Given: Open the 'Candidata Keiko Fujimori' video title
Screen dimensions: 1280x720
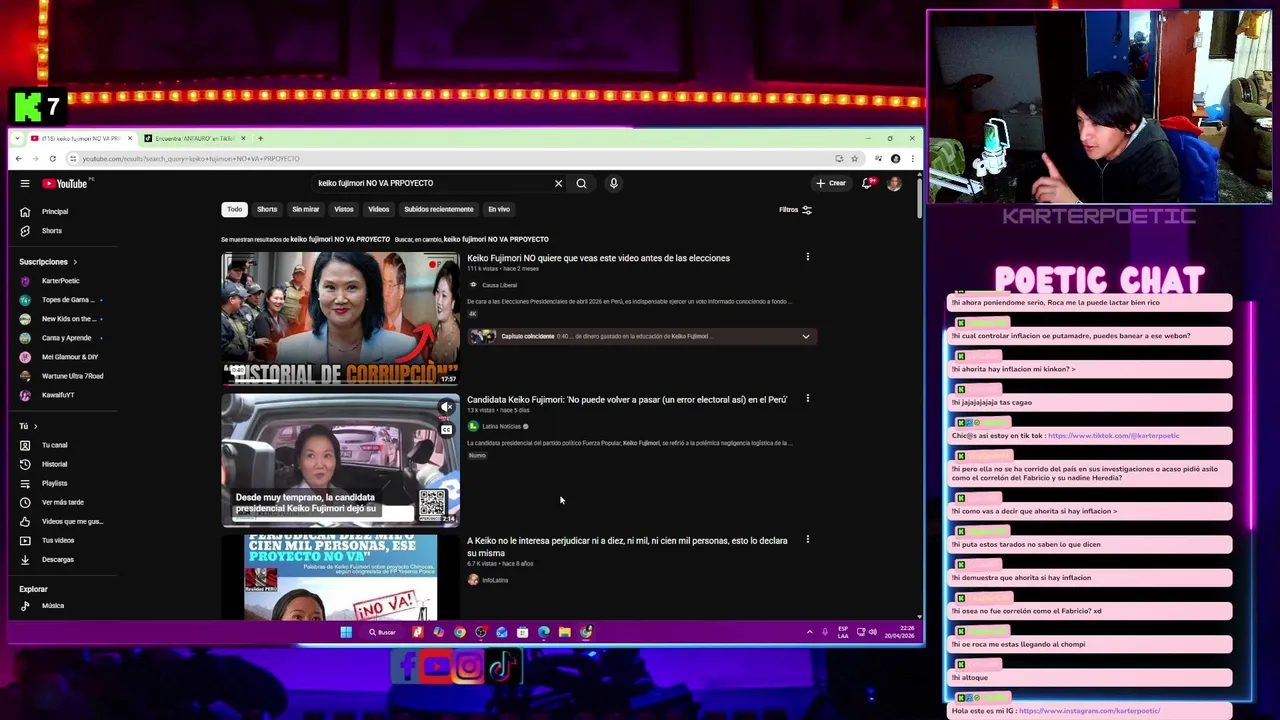Looking at the screenshot, I should tap(627, 399).
